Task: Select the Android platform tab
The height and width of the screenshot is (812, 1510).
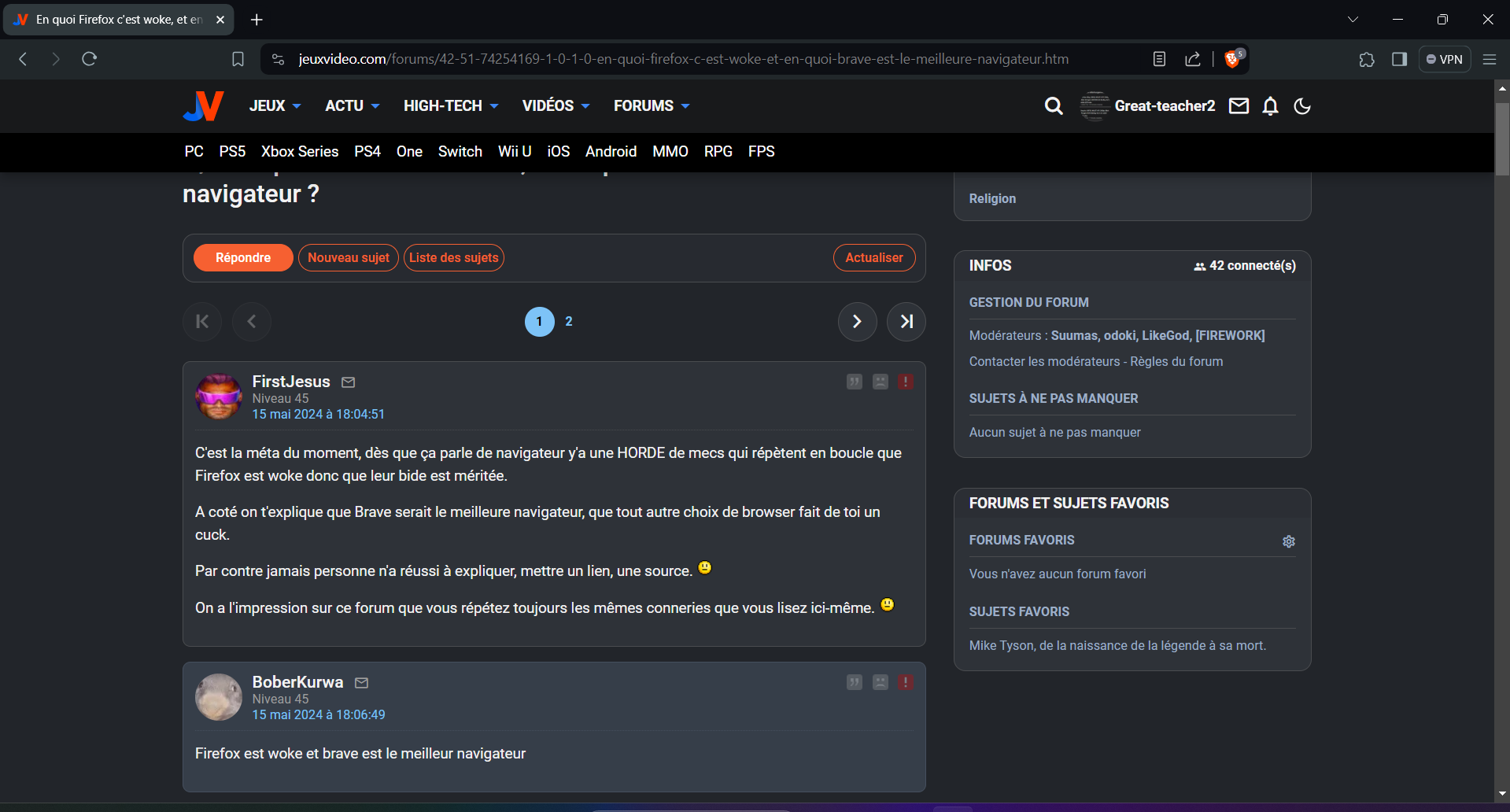Action: 611,151
